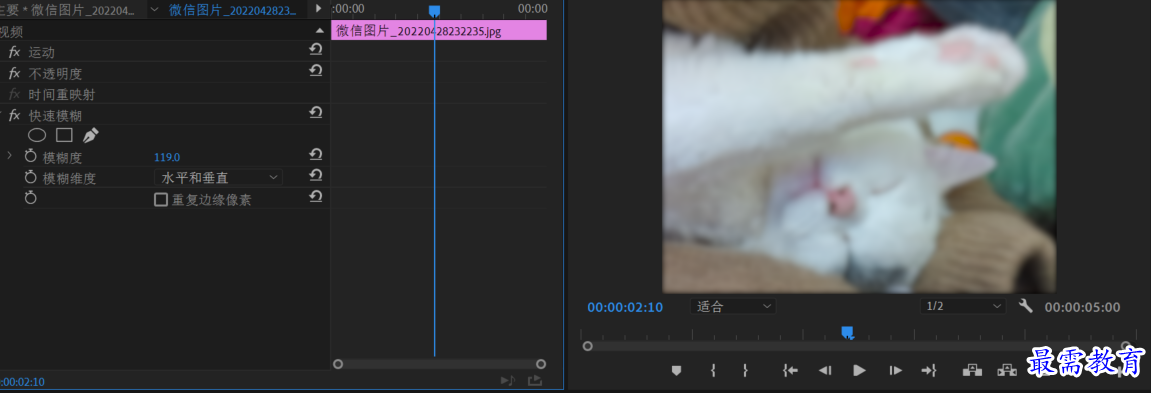
Task: Mark In point in Program monitor
Action: [x=713, y=370]
